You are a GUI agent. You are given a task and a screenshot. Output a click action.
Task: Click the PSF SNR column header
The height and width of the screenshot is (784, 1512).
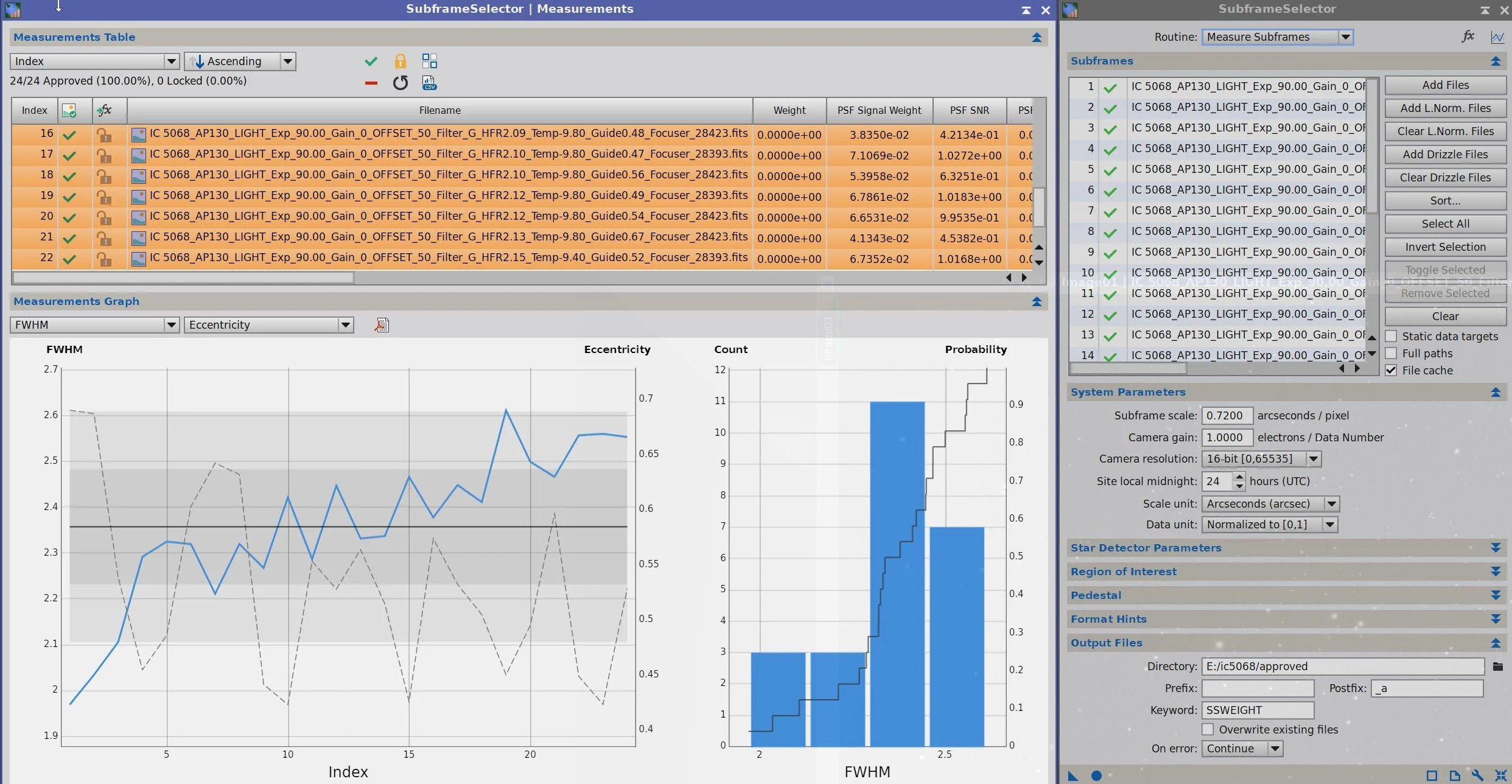coord(969,110)
